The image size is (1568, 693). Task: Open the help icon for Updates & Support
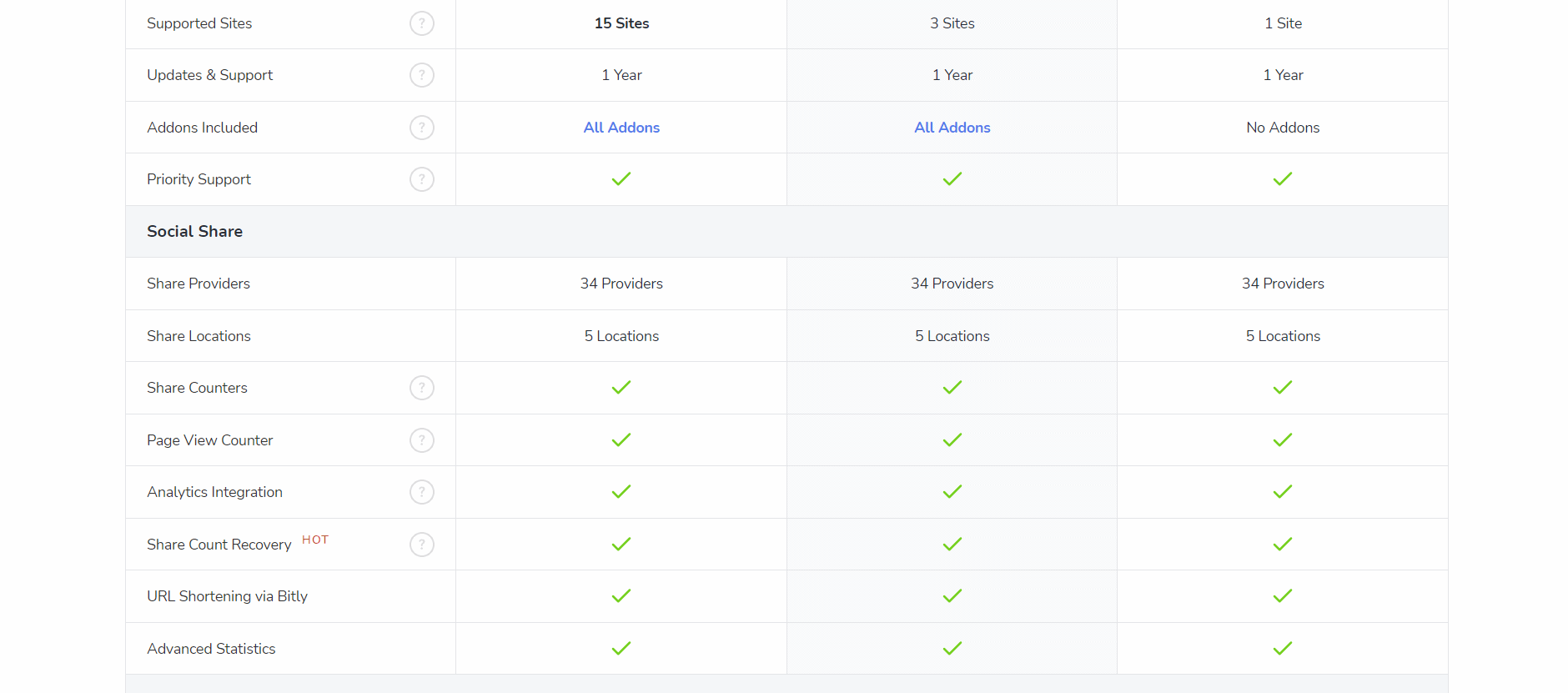pos(422,75)
